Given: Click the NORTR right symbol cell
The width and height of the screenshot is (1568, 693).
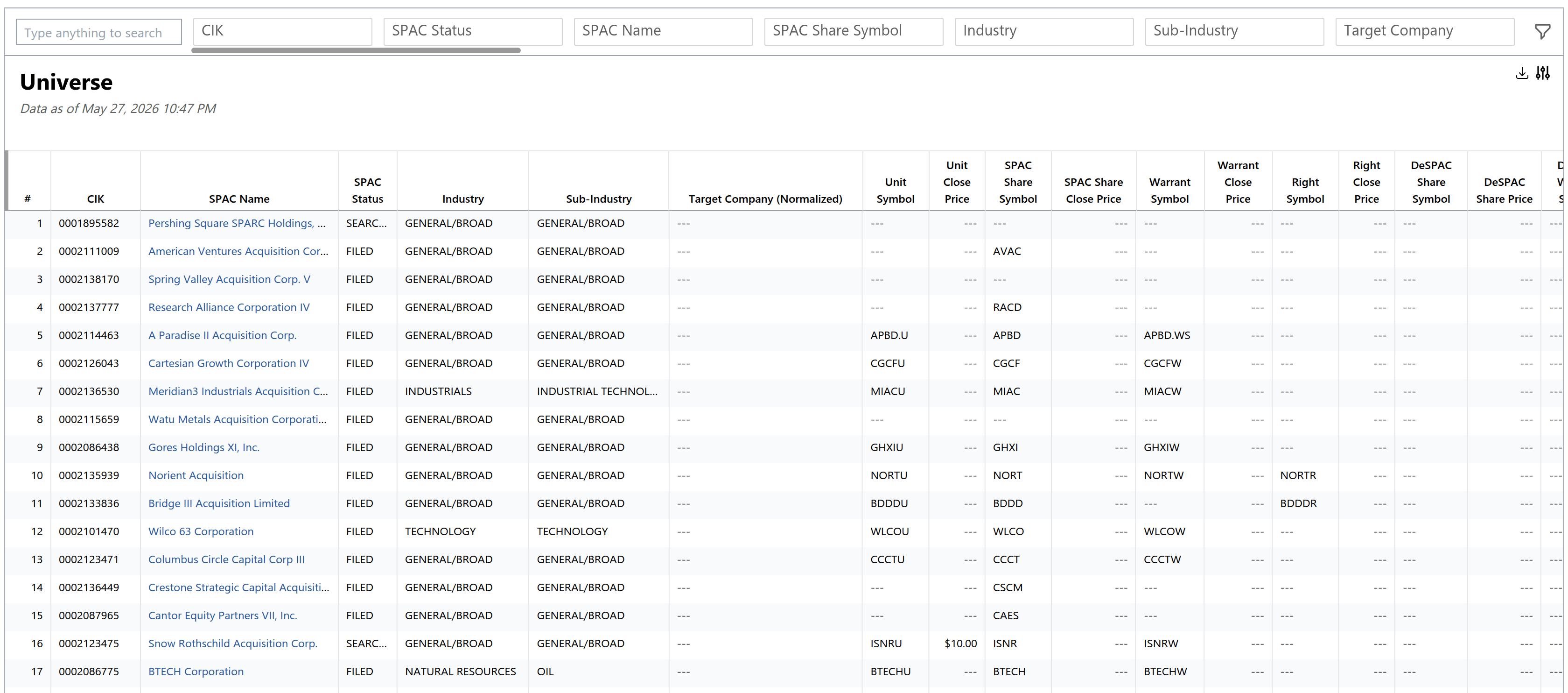Looking at the screenshot, I should tap(1298, 475).
